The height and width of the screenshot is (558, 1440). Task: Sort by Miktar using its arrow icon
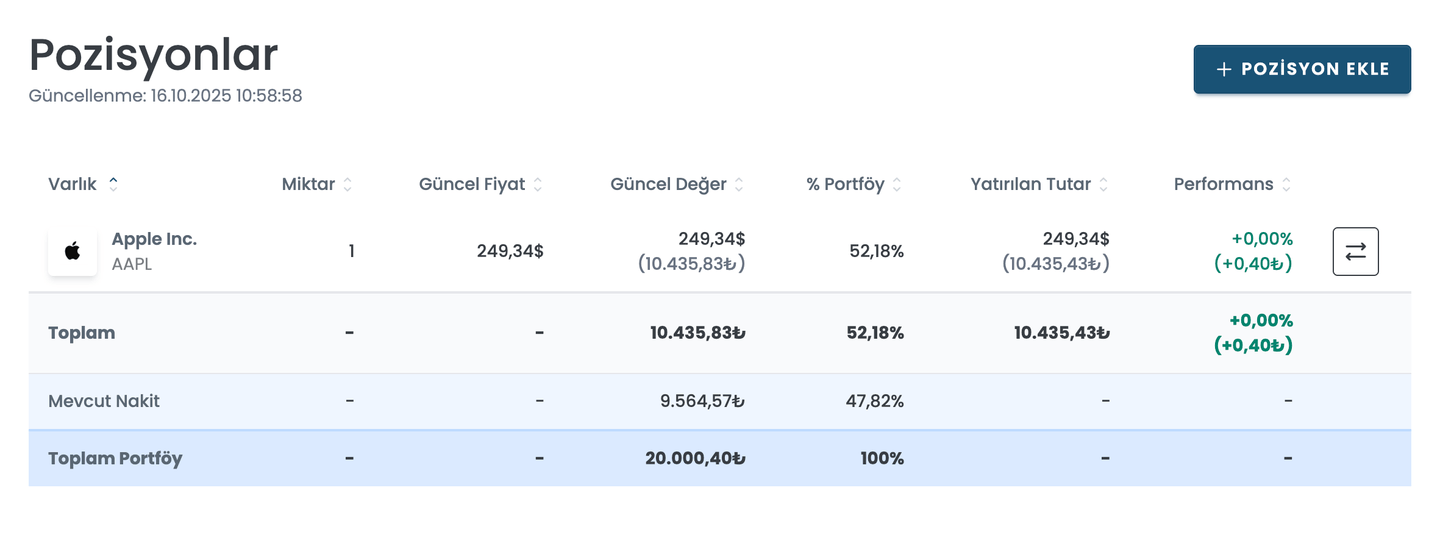[348, 185]
